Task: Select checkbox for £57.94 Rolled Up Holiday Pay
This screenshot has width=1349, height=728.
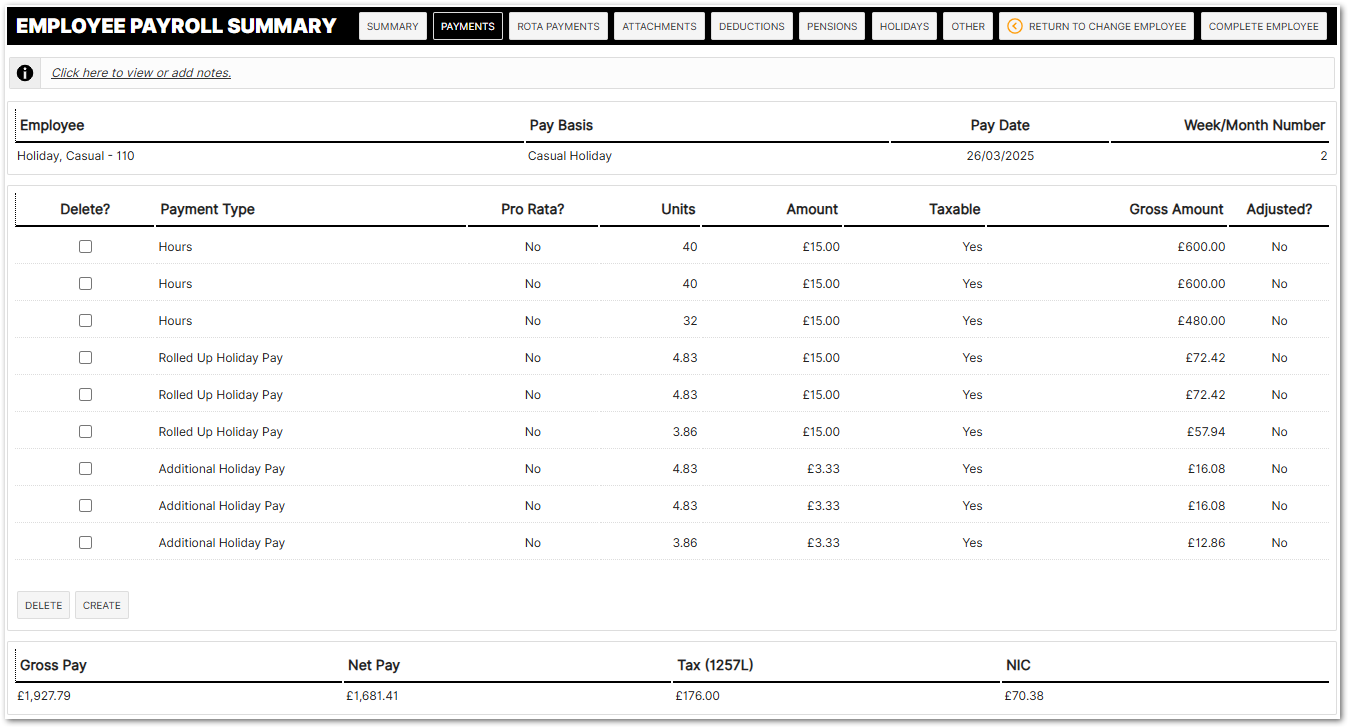Action: 85,432
